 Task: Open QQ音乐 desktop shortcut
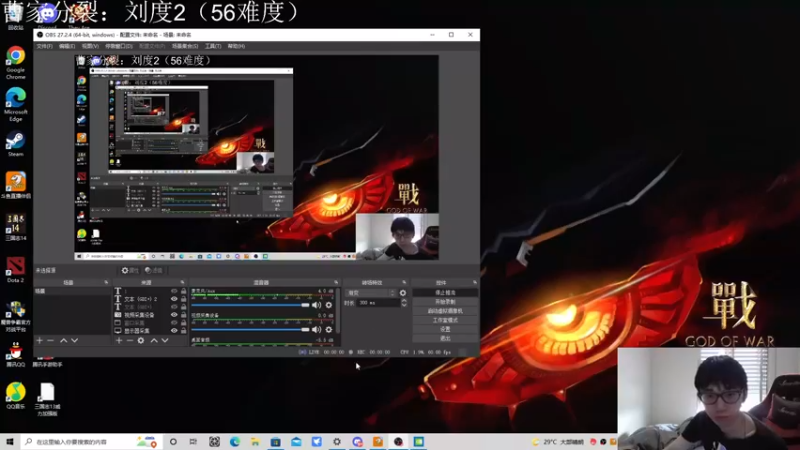(x=16, y=395)
